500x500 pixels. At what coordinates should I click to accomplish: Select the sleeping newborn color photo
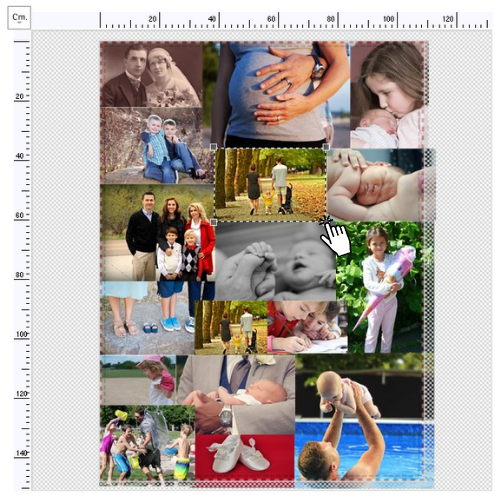tap(375, 185)
